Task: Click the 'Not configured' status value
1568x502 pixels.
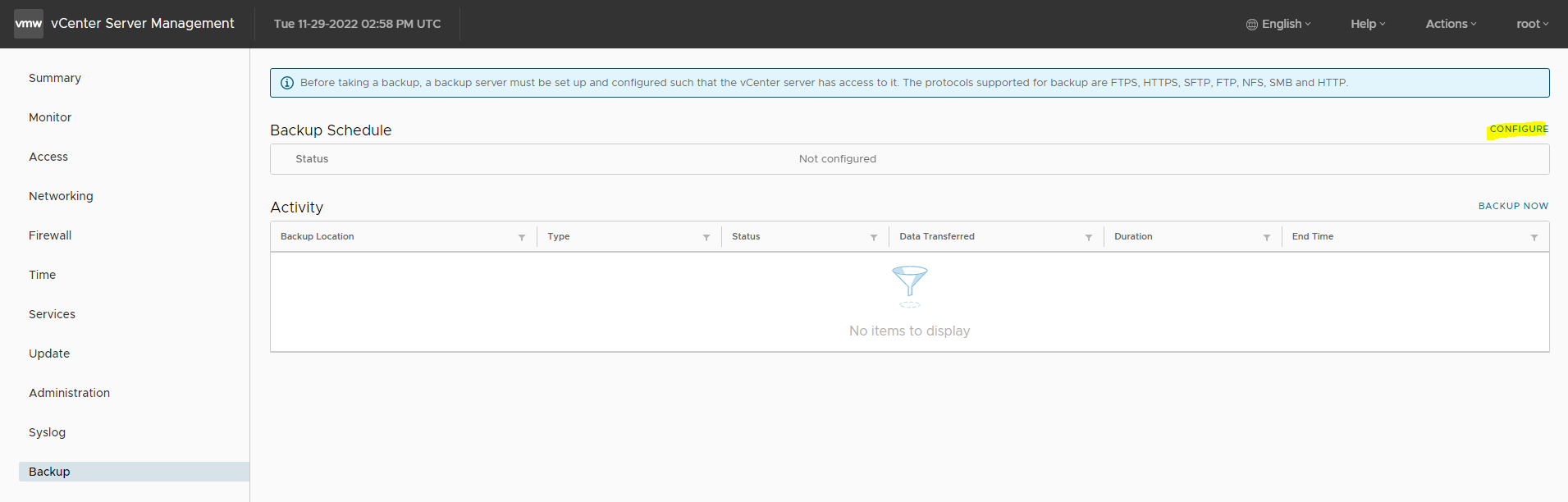Action: coord(838,159)
